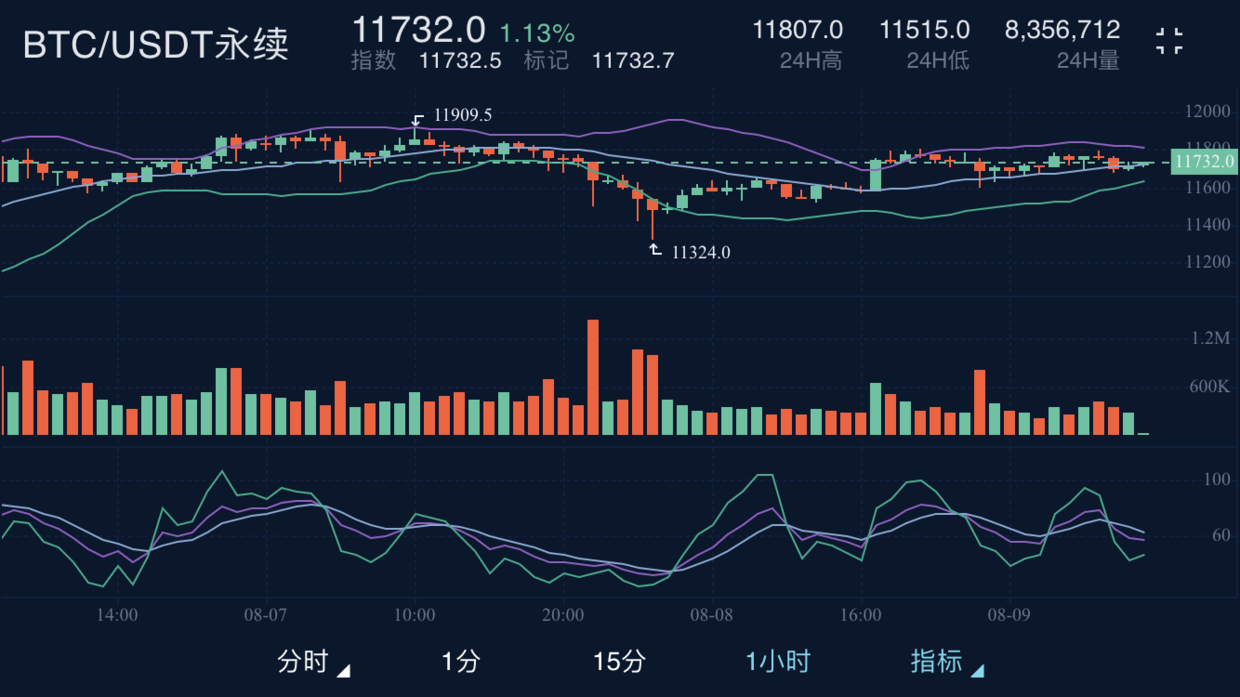Select the 指数 index price 11732.5
The width and height of the screenshot is (1240, 697).
click(460, 61)
